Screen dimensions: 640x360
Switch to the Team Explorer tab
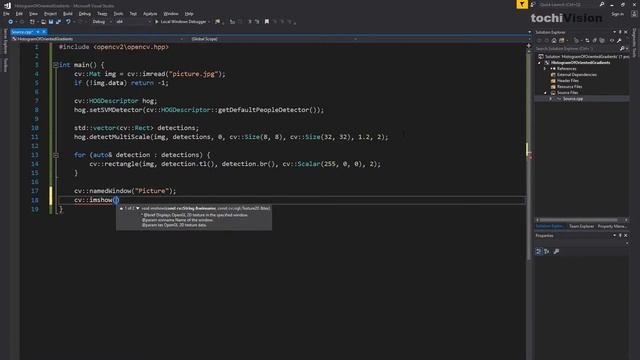tap(581, 226)
